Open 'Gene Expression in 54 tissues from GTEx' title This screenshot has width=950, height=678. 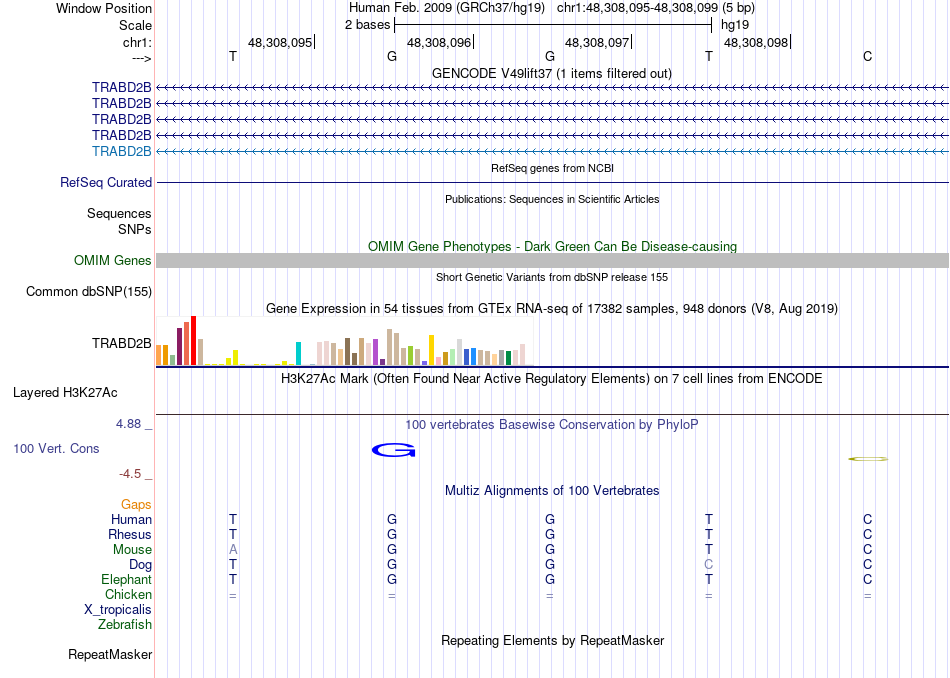(x=552, y=308)
